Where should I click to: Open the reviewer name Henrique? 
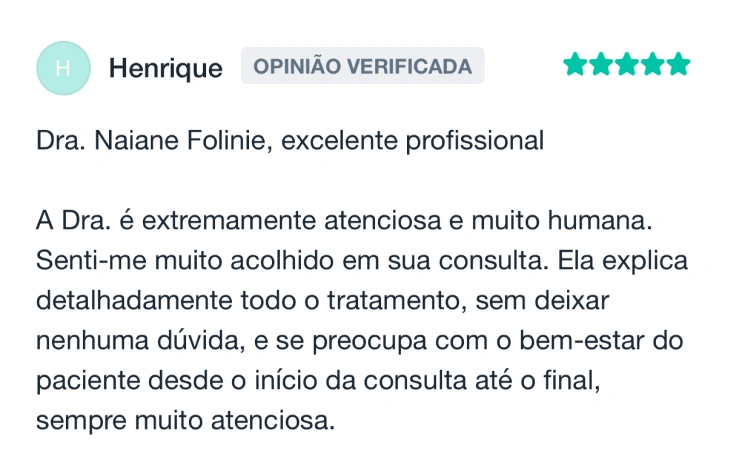[x=165, y=68]
